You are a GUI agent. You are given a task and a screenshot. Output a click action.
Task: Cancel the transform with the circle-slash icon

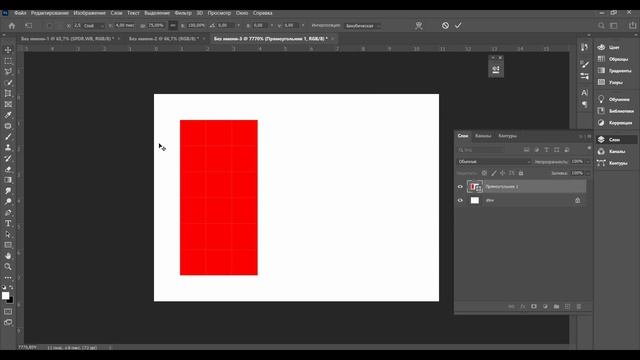445,25
